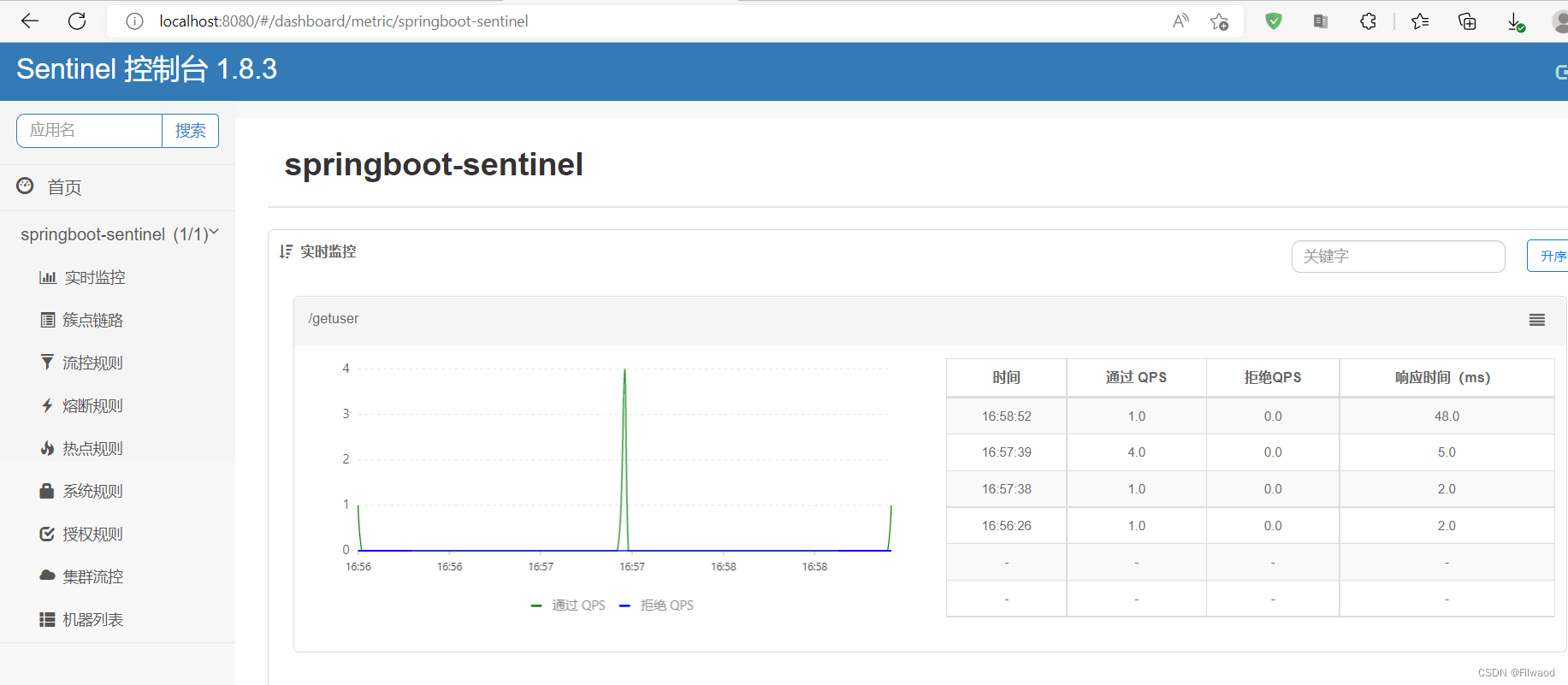Click the 系统规则 lock icon
1568x685 pixels.
(47, 491)
